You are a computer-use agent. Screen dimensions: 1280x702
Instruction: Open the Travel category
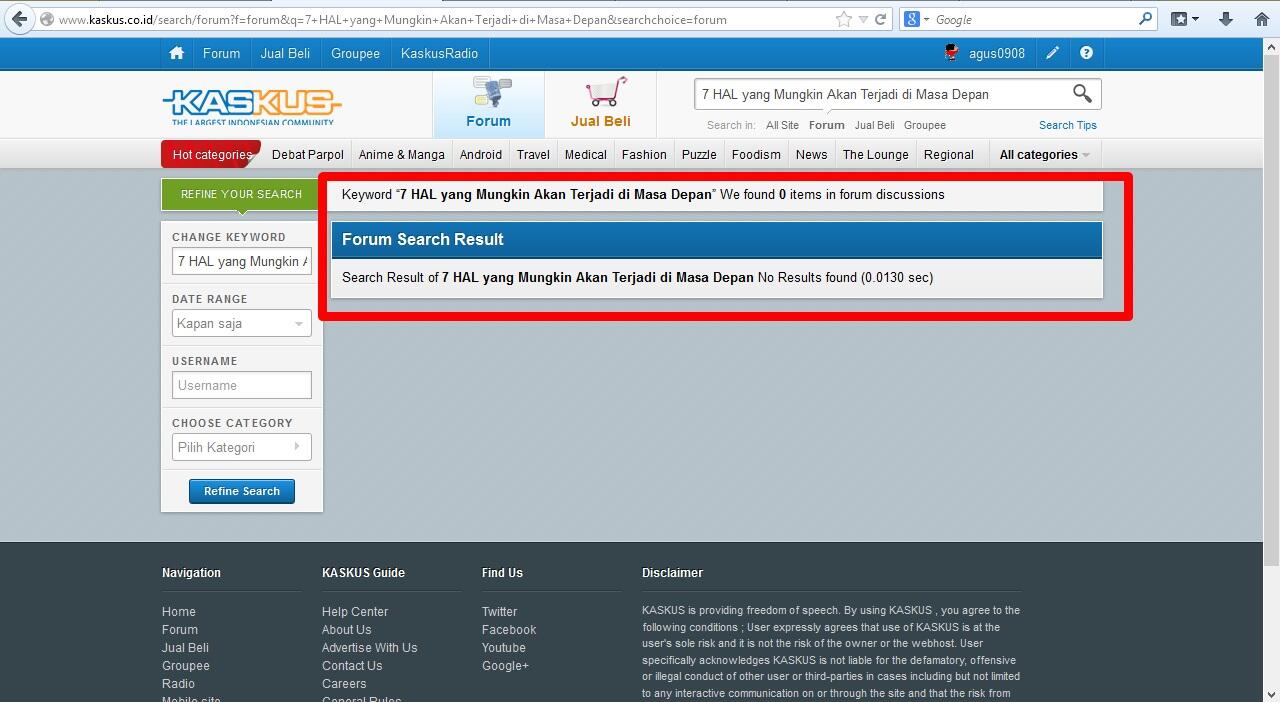[533, 154]
